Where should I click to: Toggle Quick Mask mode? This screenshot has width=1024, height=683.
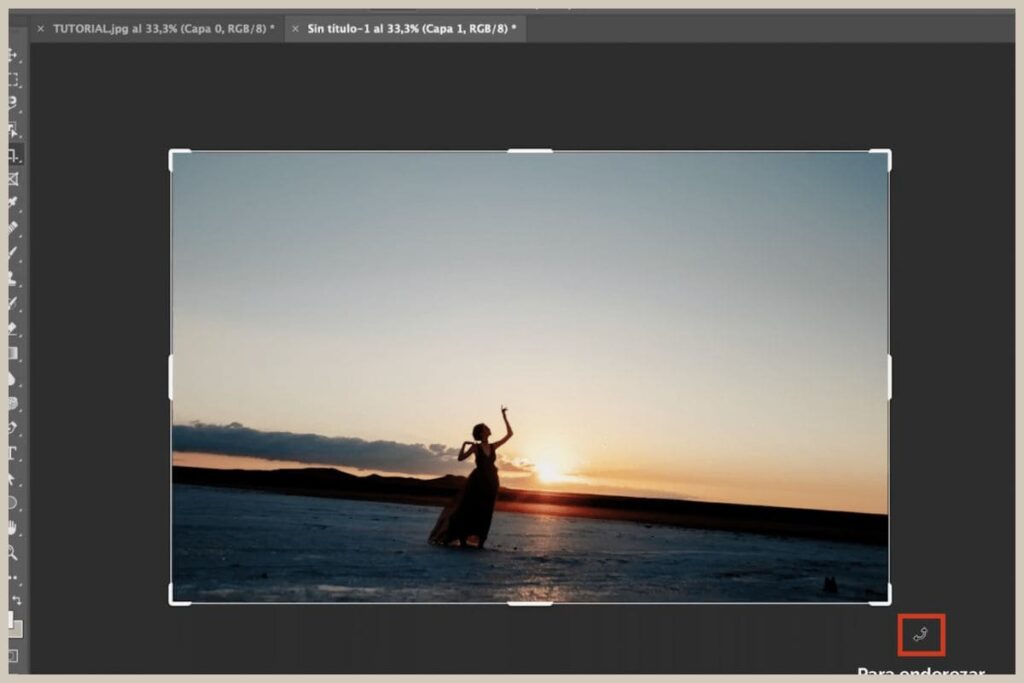tap(12, 656)
